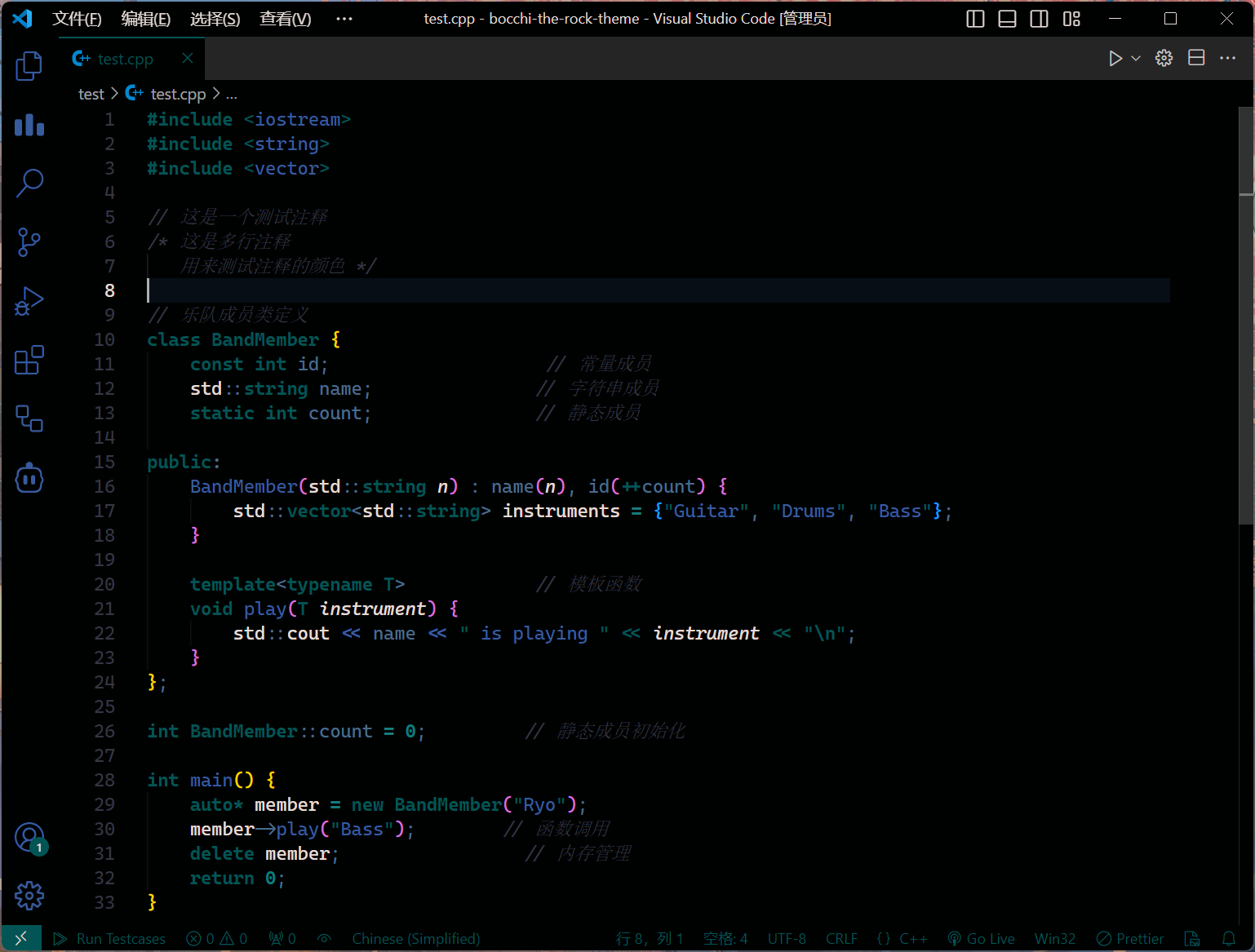Open the Accounts menu with badge 1
This screenshot has width=1255, height=952.
coord(29,838)
